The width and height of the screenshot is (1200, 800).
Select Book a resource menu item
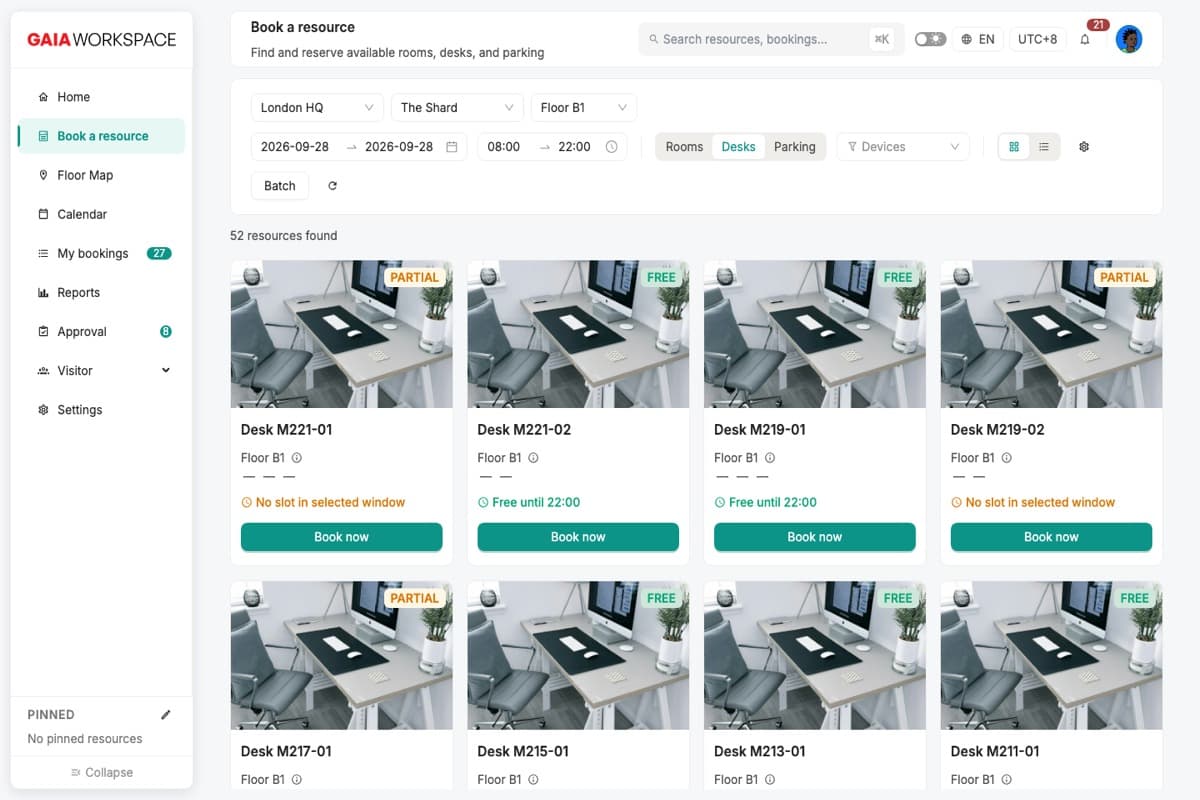[x=101, y=136]
